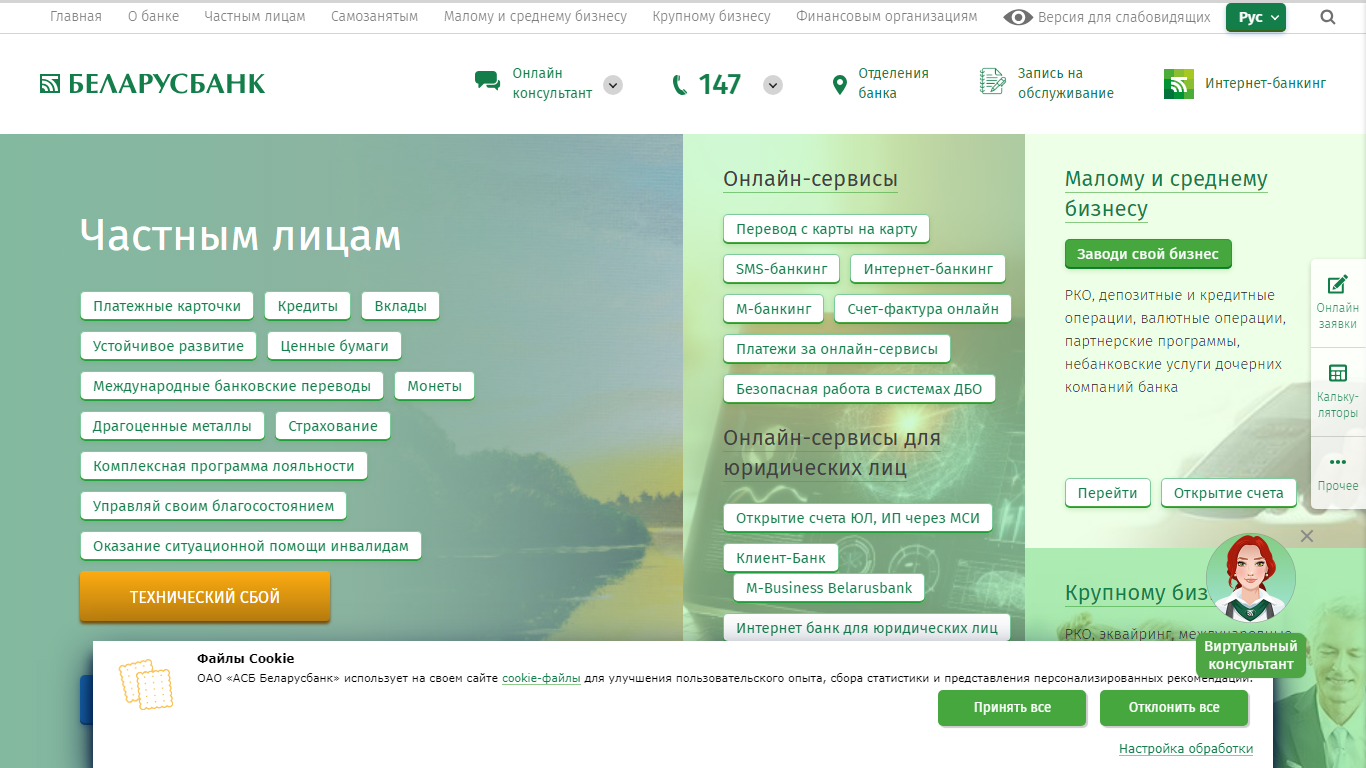This screenshot has height=768, width=1366.
Task: Open Малому и среднему бизнесу heading link
Action: coord(1166,194)
